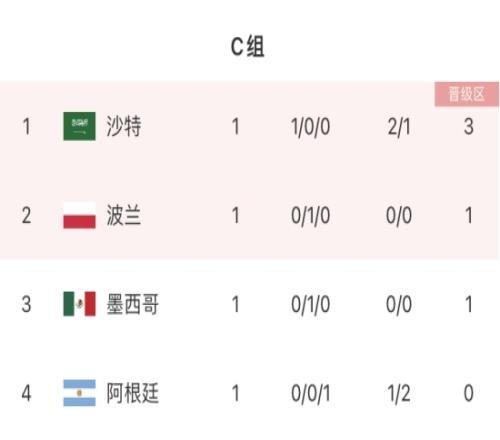Click the Poland flag icon
Screen dimensions: 500x440
pyautogui.click(x=79, y=215)
